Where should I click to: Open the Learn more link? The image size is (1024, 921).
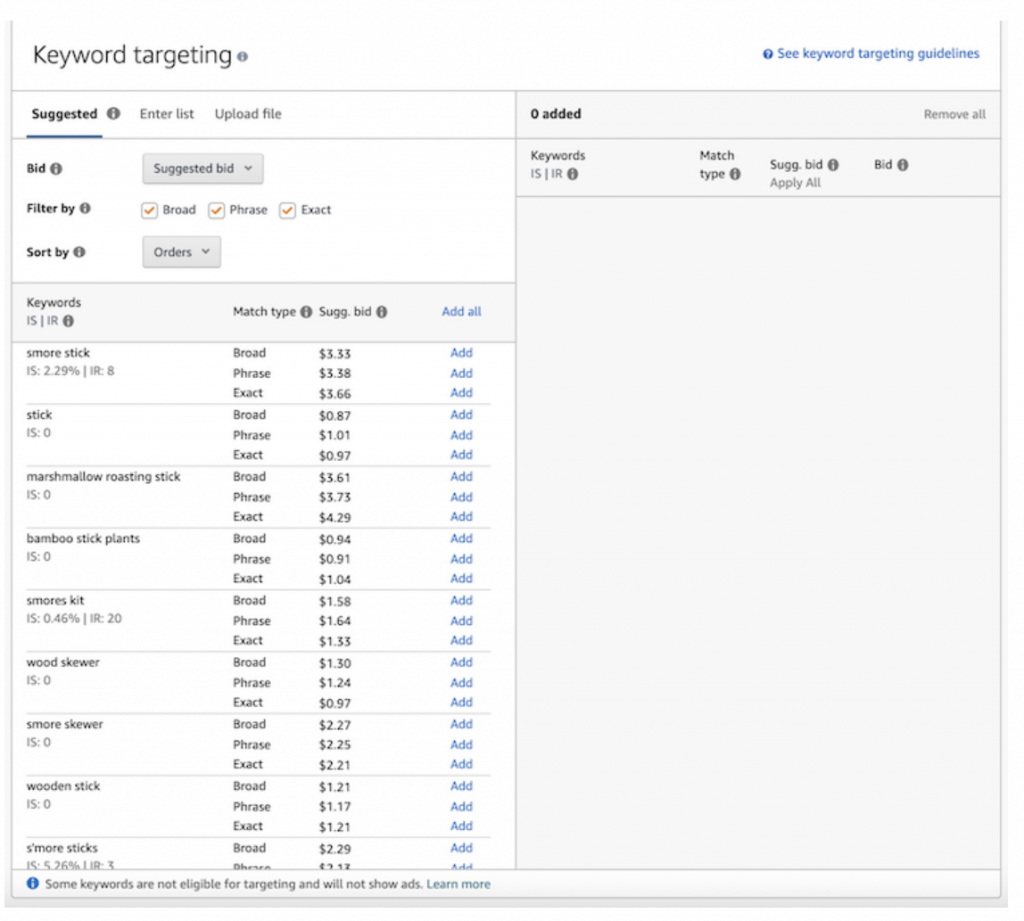click(458, 884)
